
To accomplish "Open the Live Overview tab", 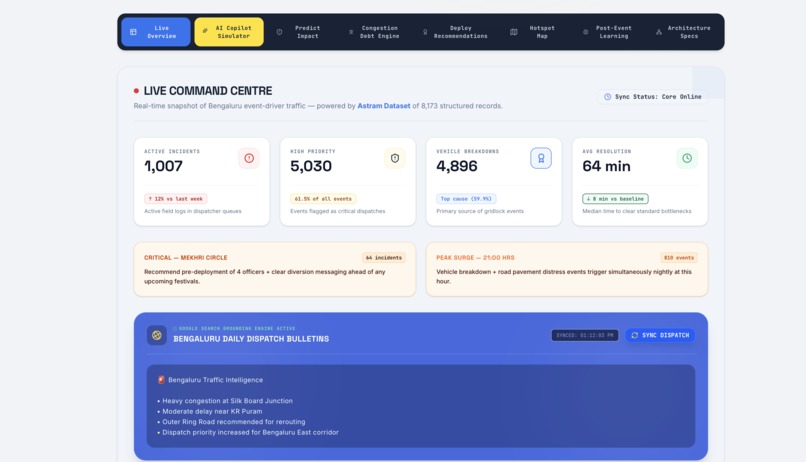I will (156, 32).
